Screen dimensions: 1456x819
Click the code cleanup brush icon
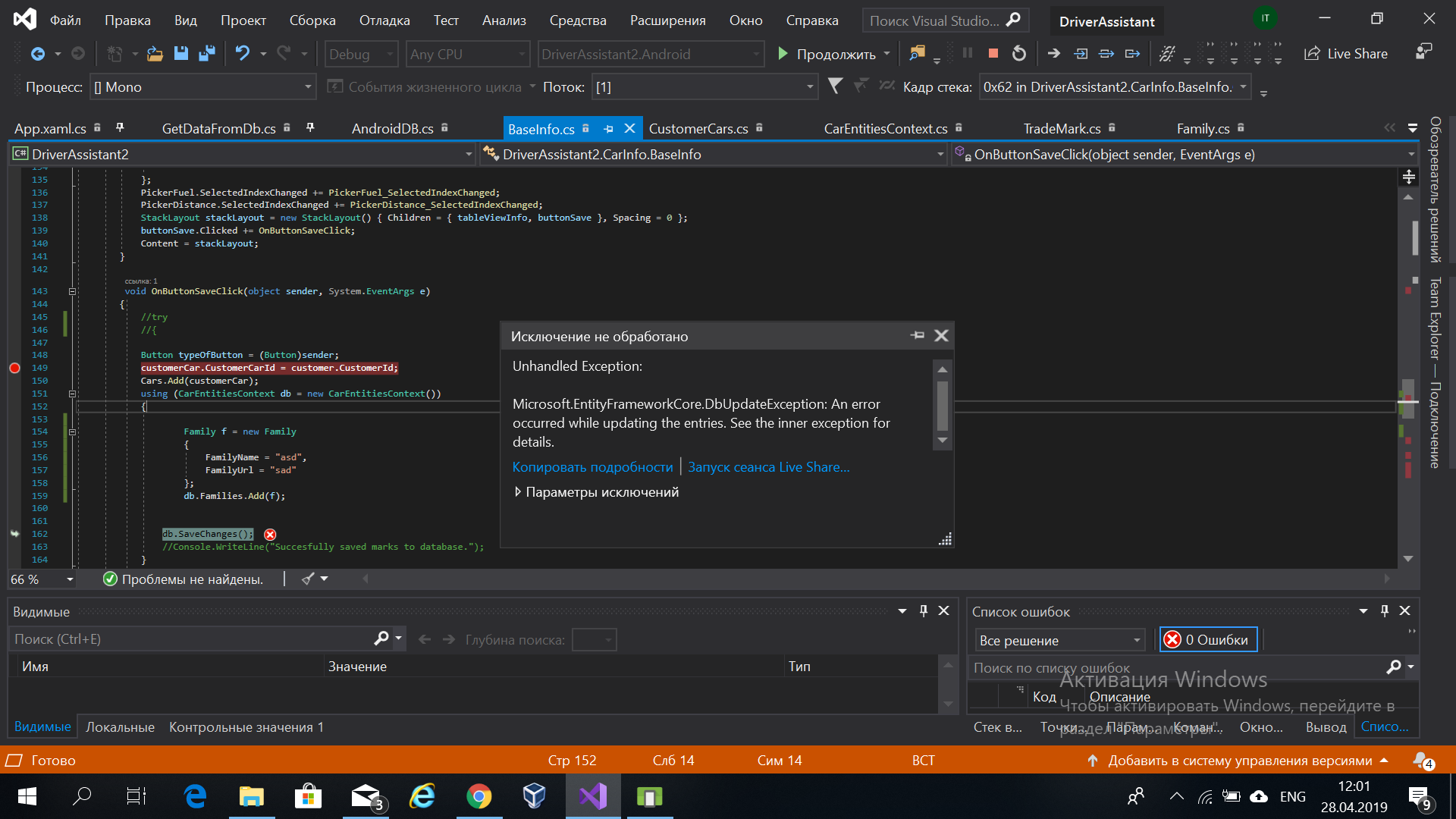coord(307,579)
